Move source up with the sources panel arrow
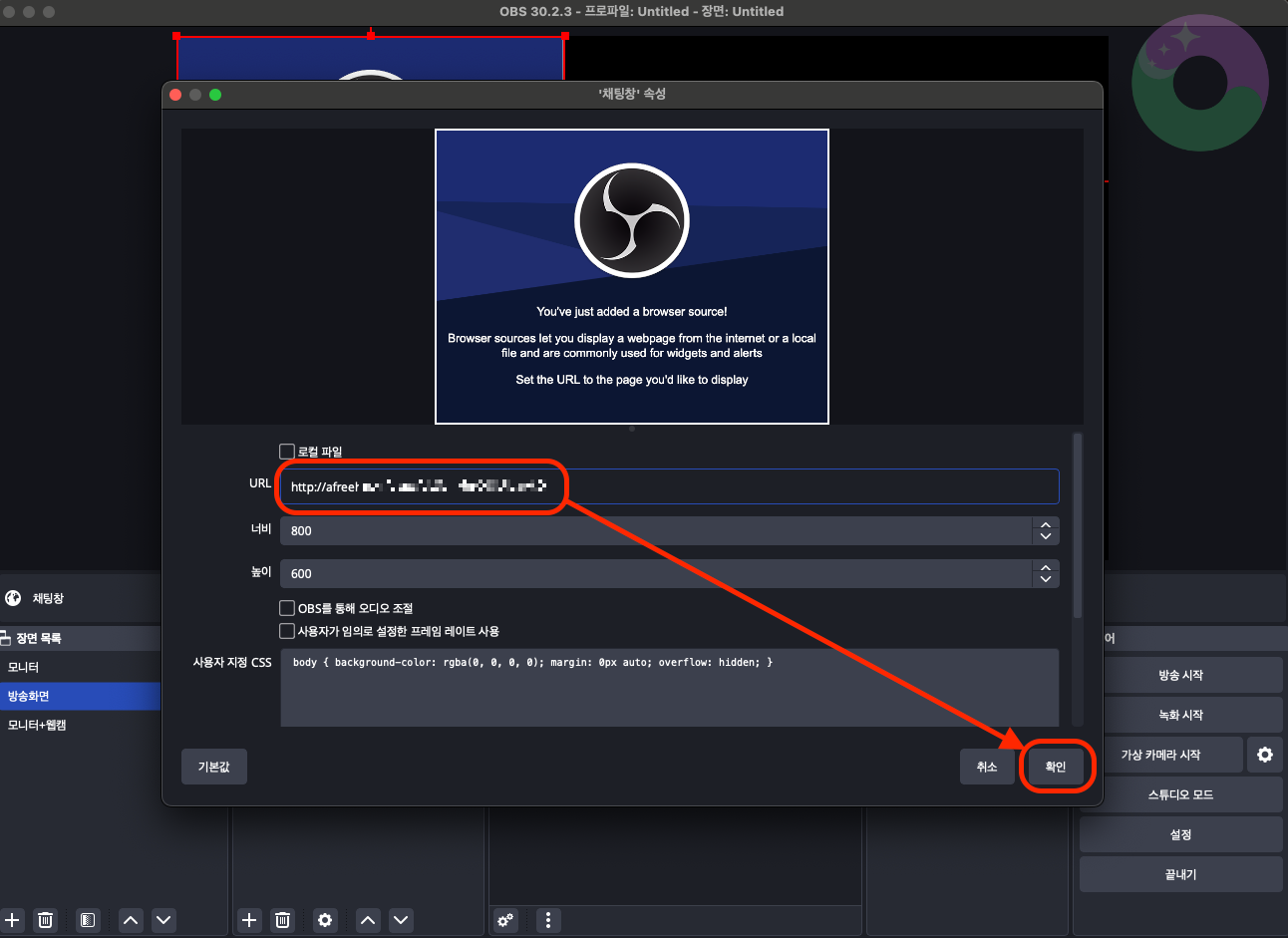 pos(368,920)
